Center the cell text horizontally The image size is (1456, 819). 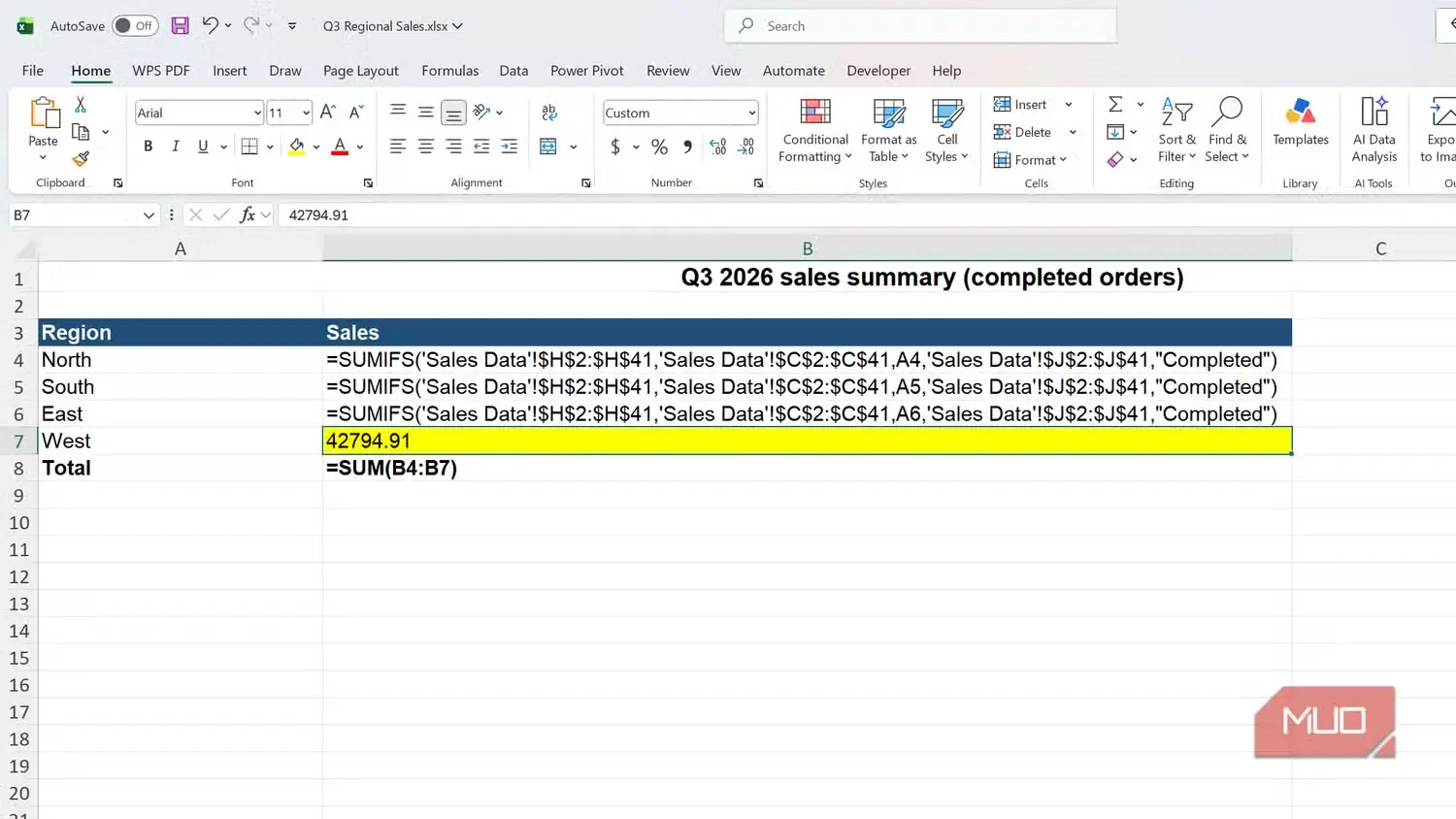point(425,147)
